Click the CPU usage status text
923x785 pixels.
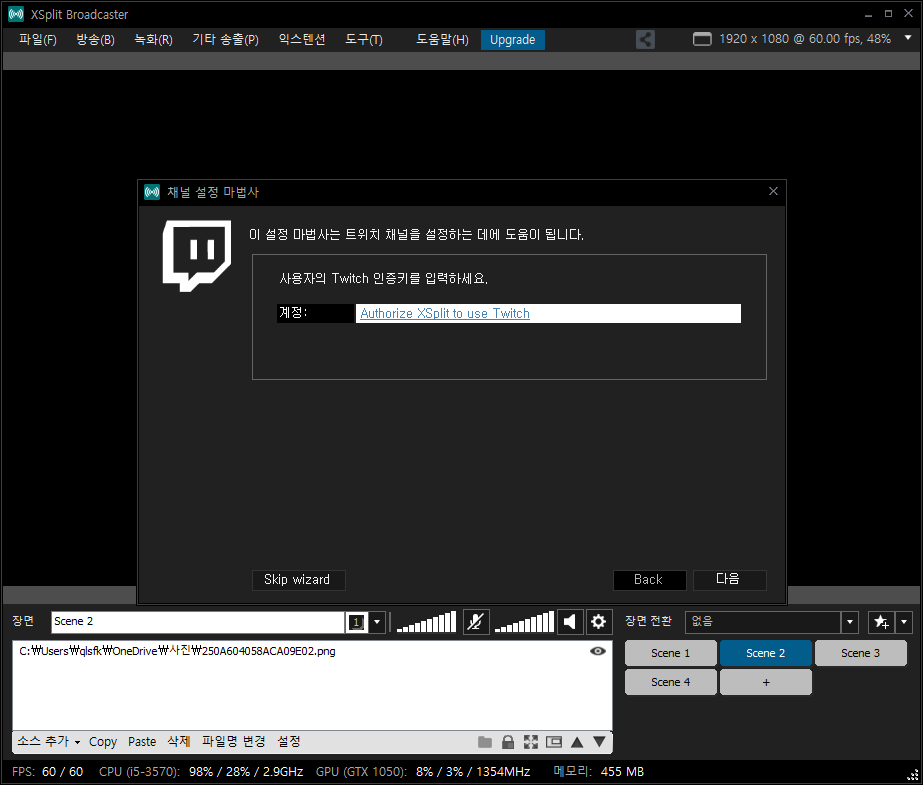pos(201,771)
